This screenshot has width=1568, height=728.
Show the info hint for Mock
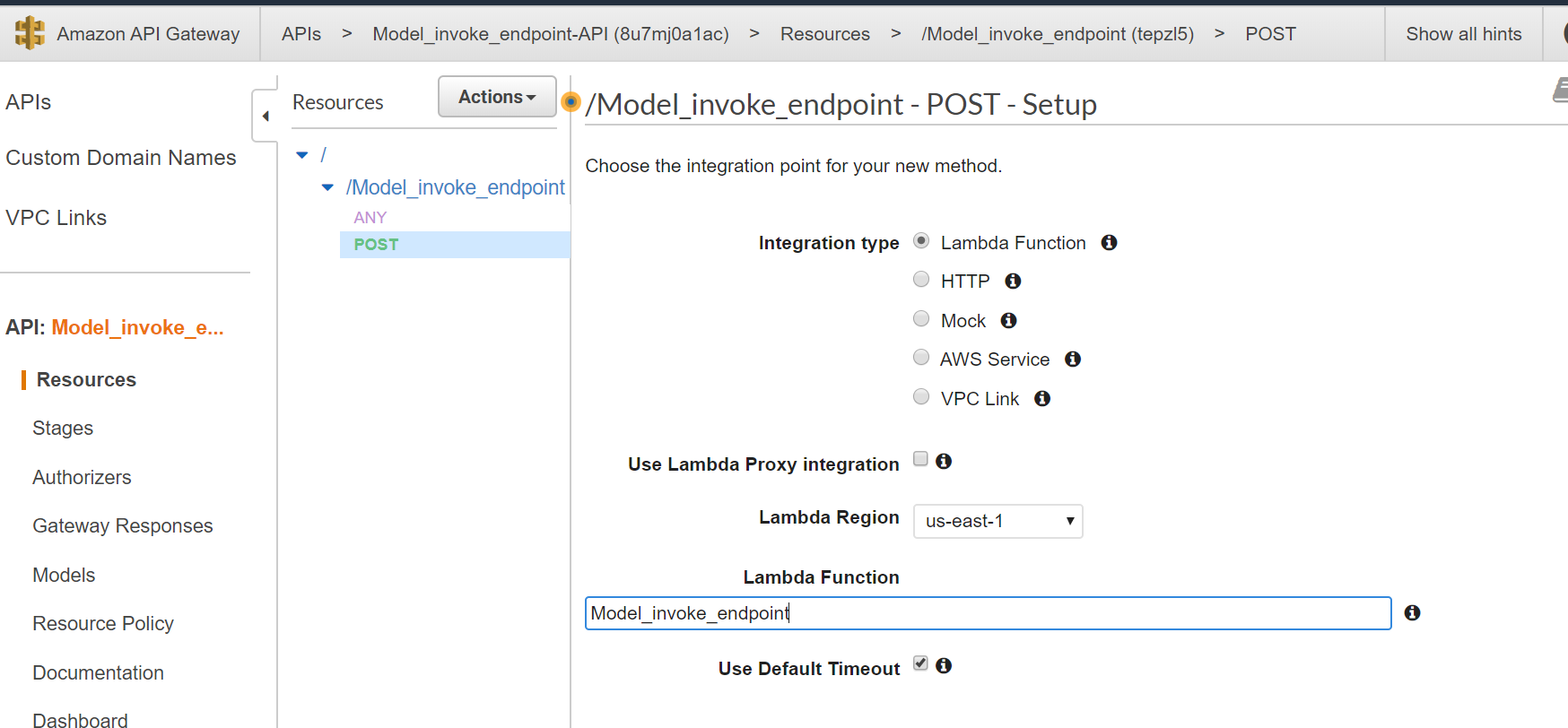click(x=1008, y=321)
